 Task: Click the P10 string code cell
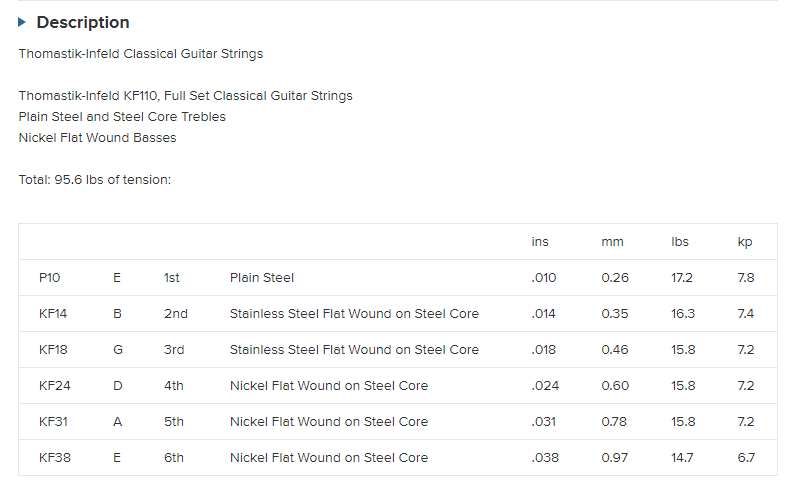tap(49, 278)
